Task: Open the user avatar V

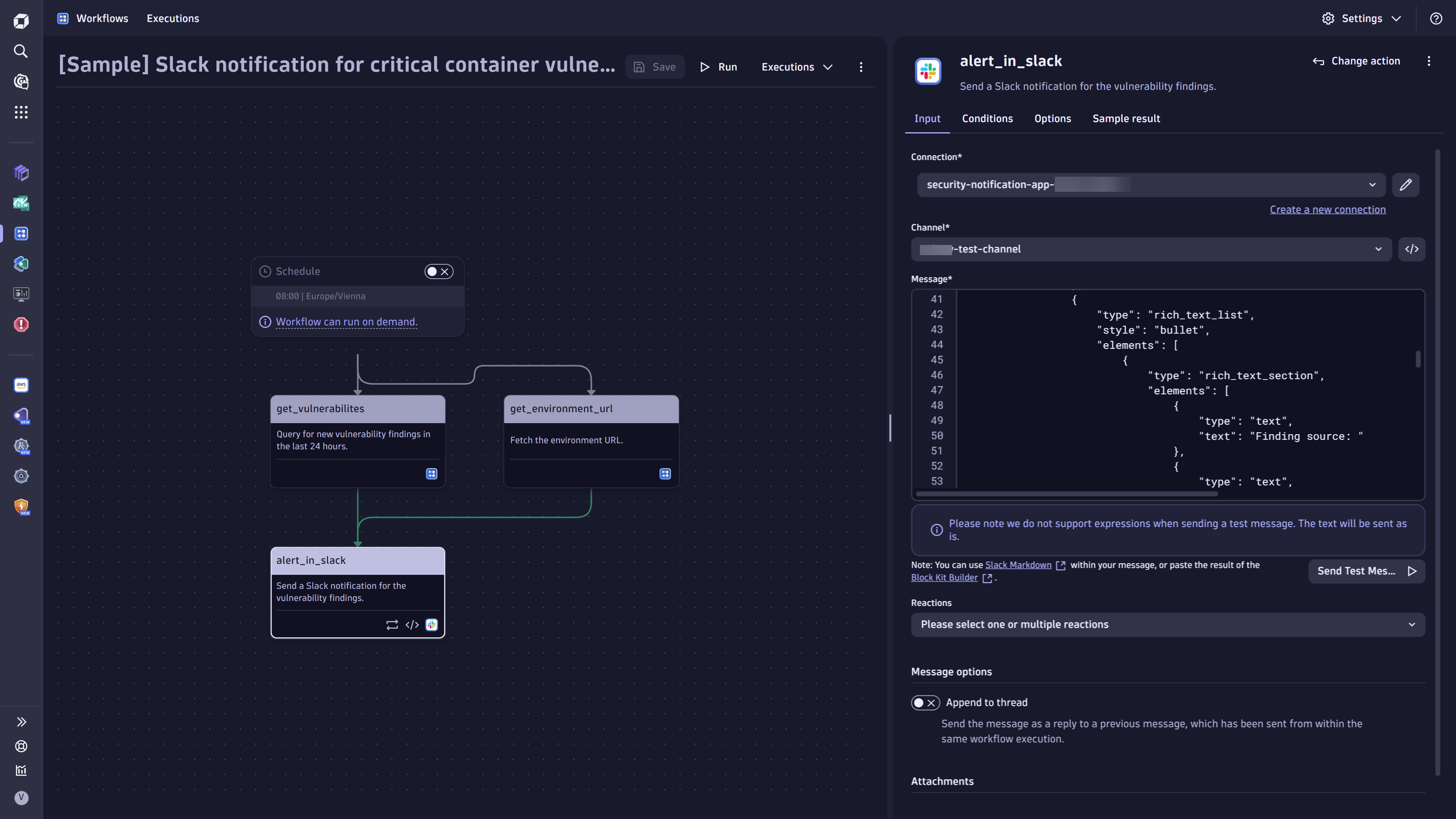Action: (x=21, y=797)
